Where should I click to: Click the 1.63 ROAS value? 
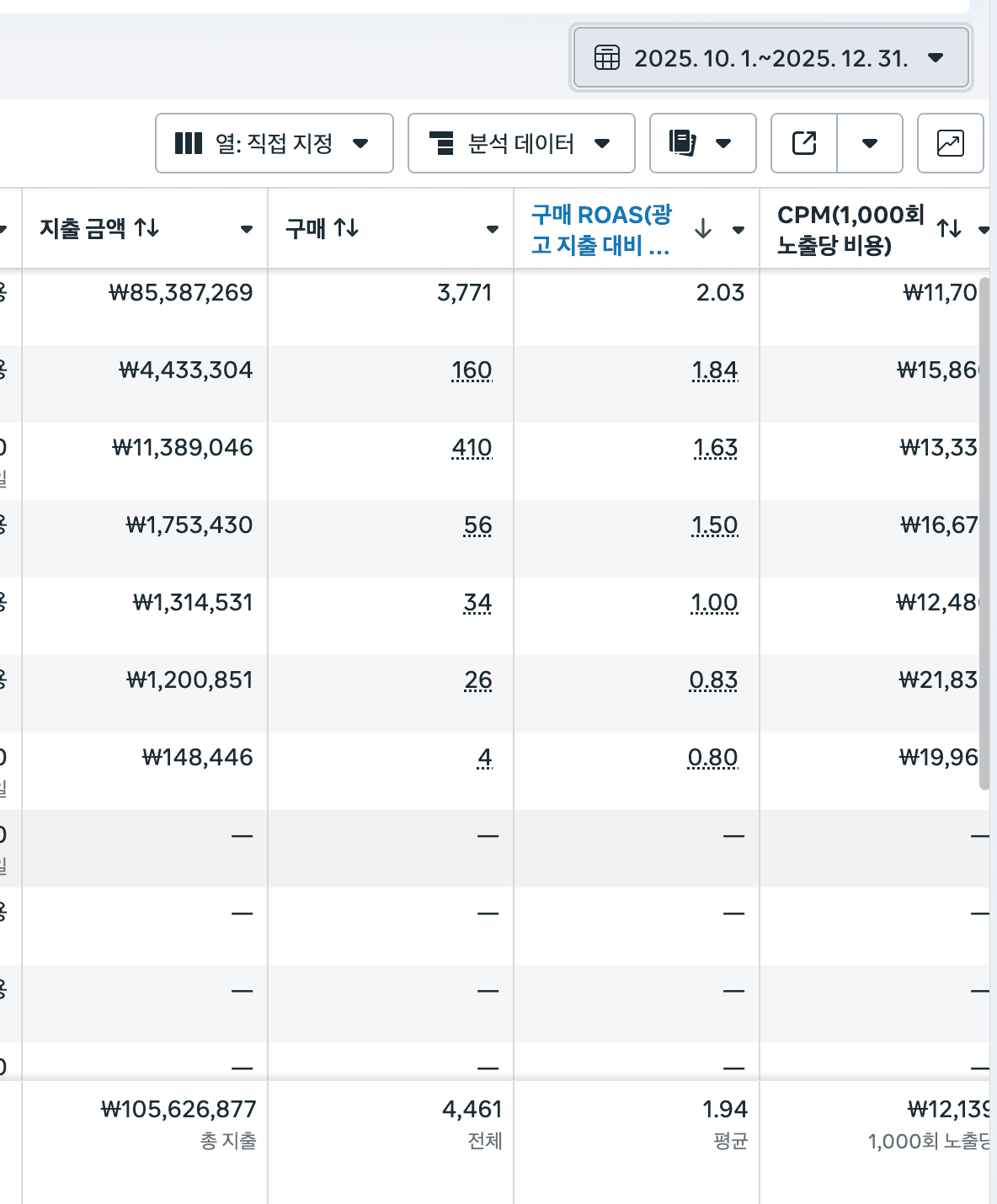click(716, 448)
